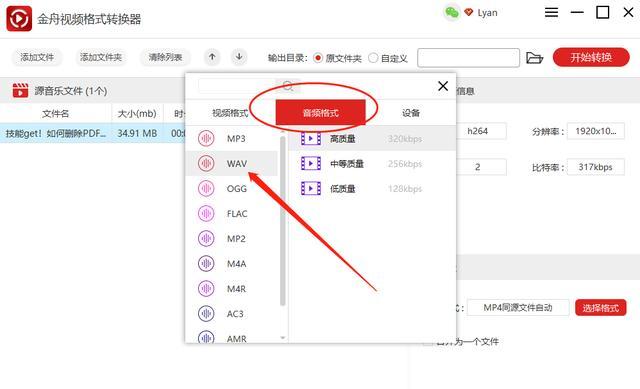
Task: Select OGG audio format
Action: 231,189
